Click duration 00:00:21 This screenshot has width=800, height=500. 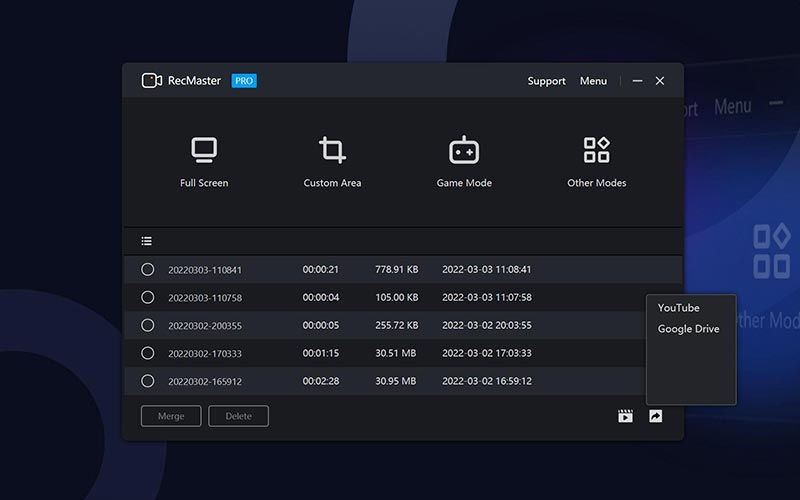tap(320, 269)
